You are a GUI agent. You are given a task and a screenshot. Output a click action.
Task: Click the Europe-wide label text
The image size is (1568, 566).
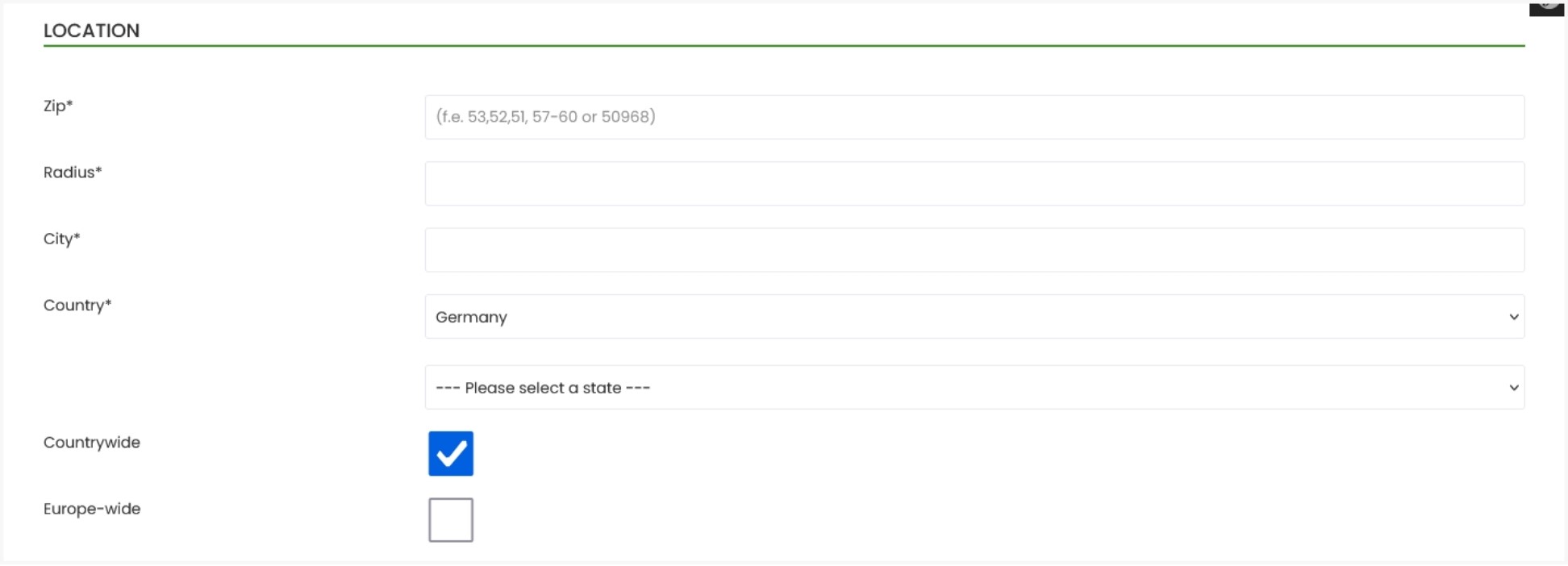click(x=92, y=509)
